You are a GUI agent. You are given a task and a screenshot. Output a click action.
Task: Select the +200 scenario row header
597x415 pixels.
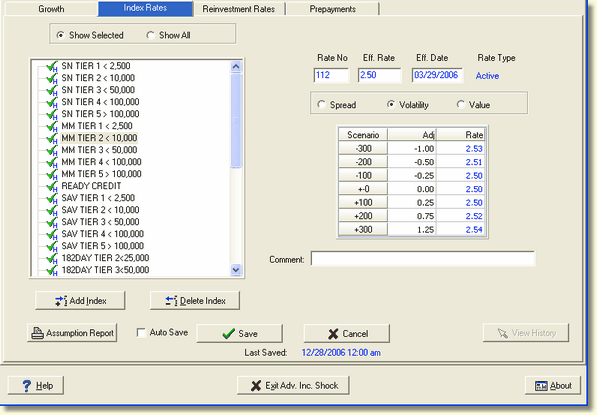tap(363, 216)
